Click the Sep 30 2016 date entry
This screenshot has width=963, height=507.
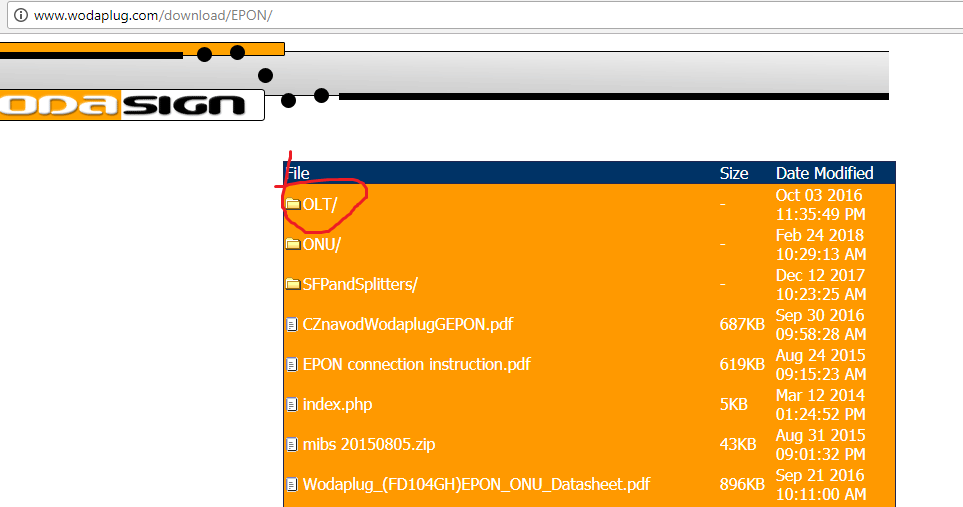point(821,324)
